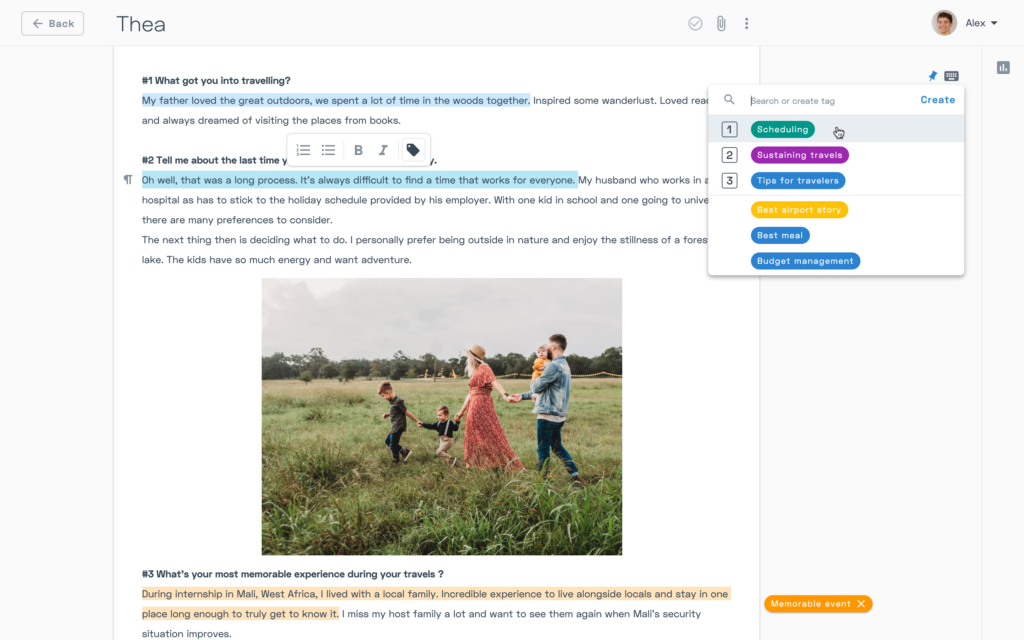This screenshot has height=640, width=1024.
Task: Click 'situation improves.' line
Action: tap(186, 633)
